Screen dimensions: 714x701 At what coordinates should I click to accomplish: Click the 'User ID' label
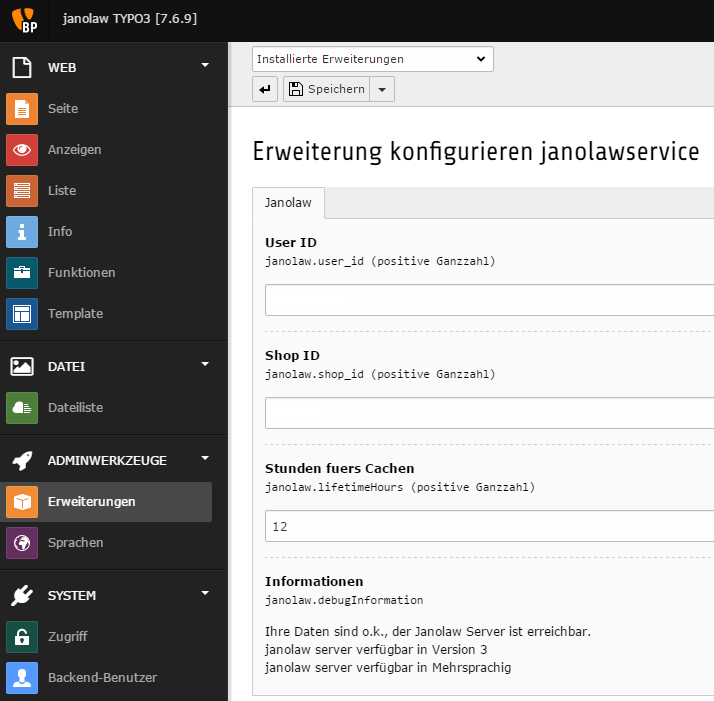(x=291, y=243)
